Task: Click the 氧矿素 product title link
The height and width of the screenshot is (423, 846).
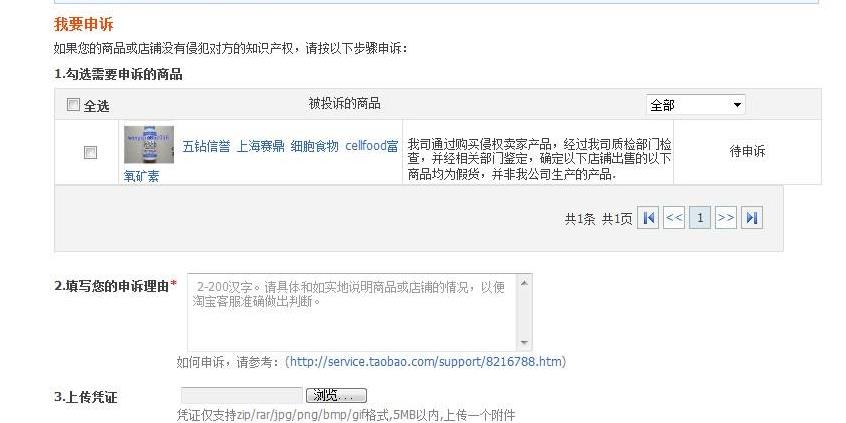Action: pyautogui.click(x=141, y=176)
